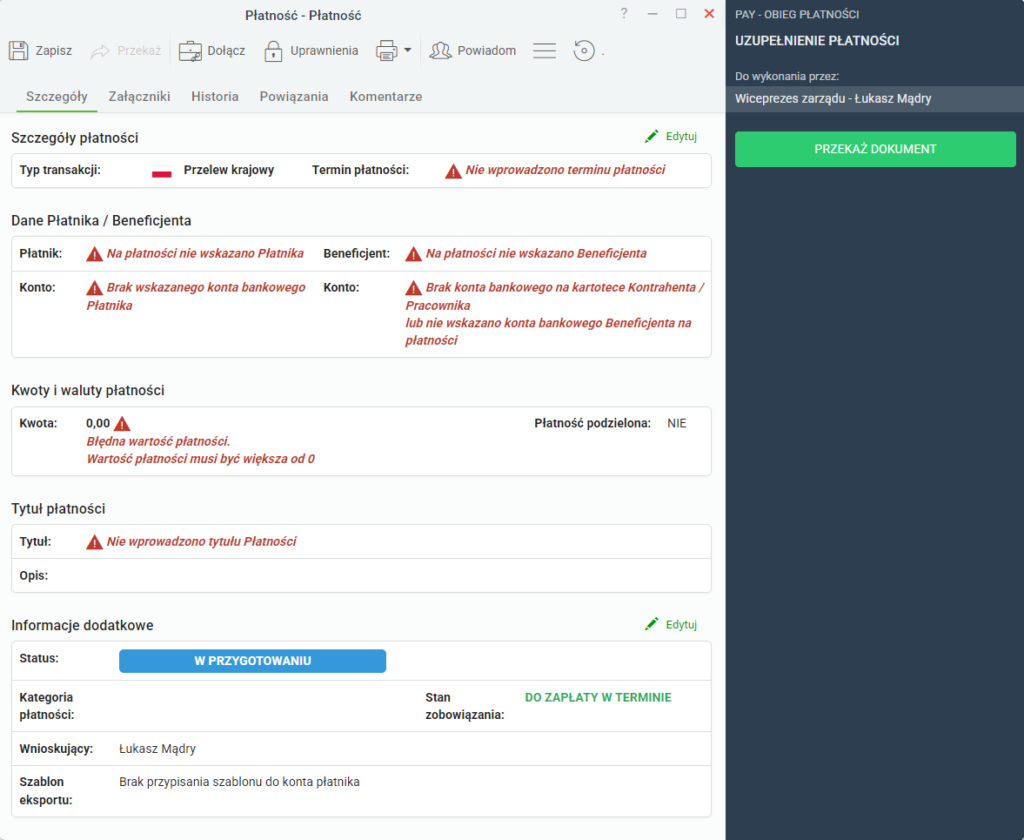The height and width of the screenshot is (840, 1024).
Task: Click 'Nie wprowadzono tytułu Płatności' message
Action: [x=201, y=541]
